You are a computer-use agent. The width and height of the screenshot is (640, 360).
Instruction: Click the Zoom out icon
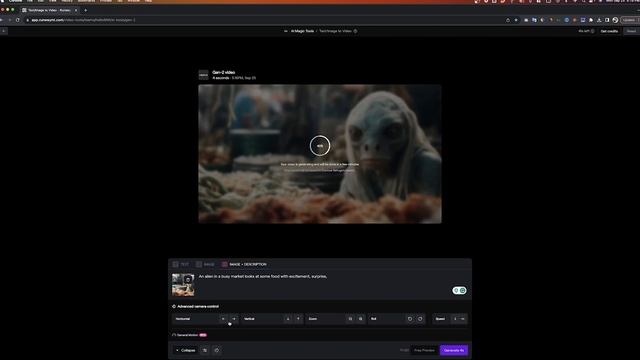pos(350,319)
